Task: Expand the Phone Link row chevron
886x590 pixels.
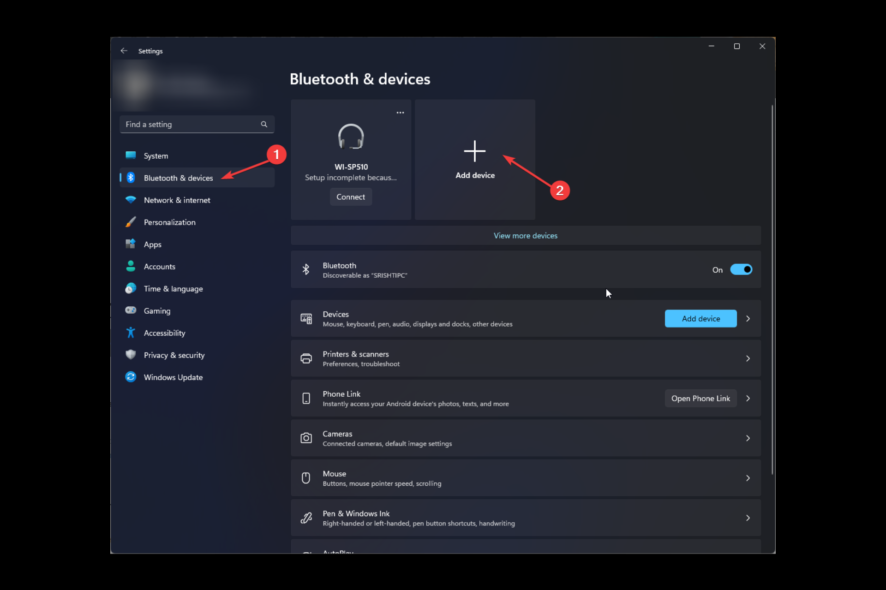Action: (x=748, y=398)
